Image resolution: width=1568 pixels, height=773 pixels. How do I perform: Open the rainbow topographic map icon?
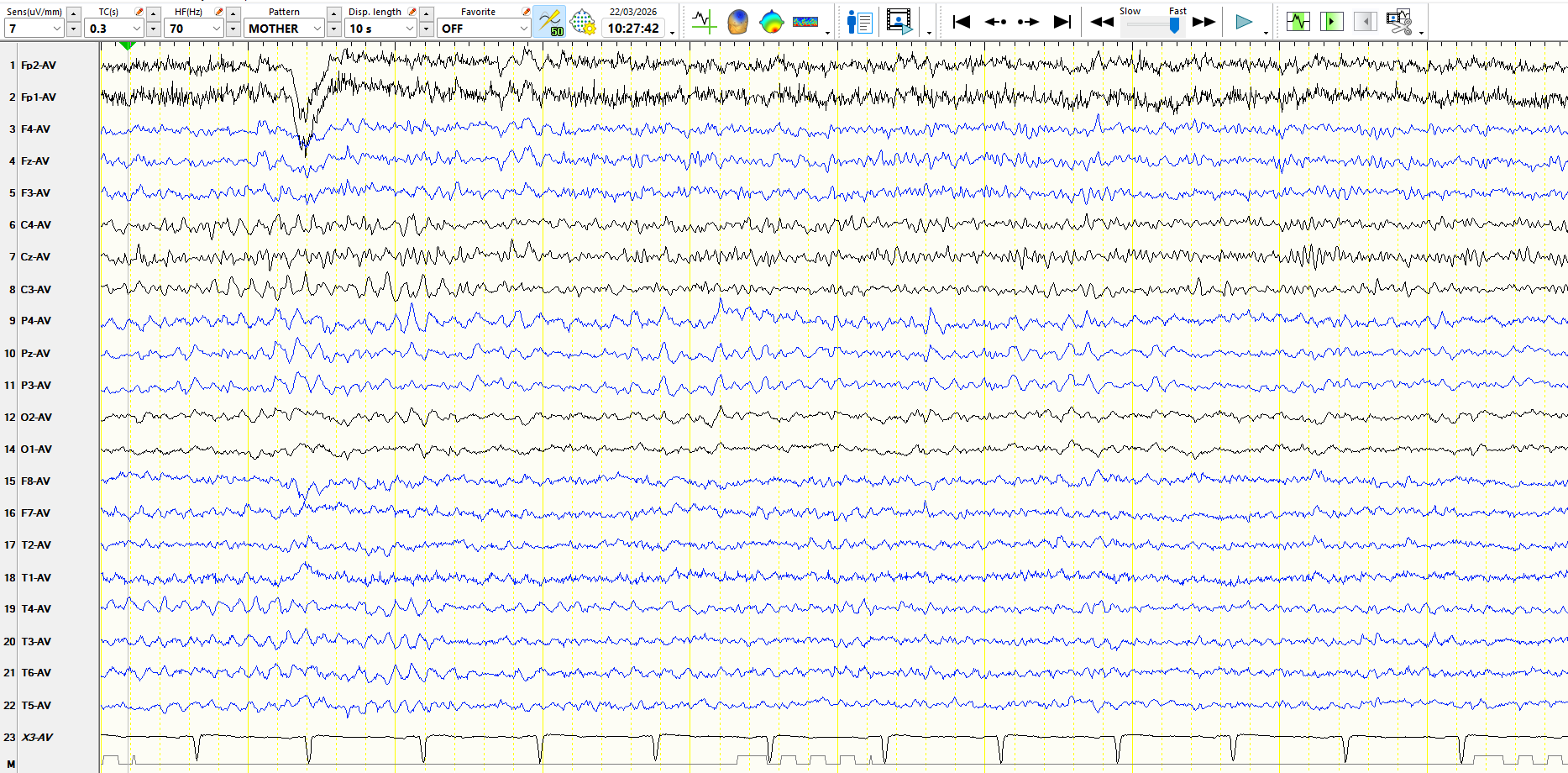(771, 22)
